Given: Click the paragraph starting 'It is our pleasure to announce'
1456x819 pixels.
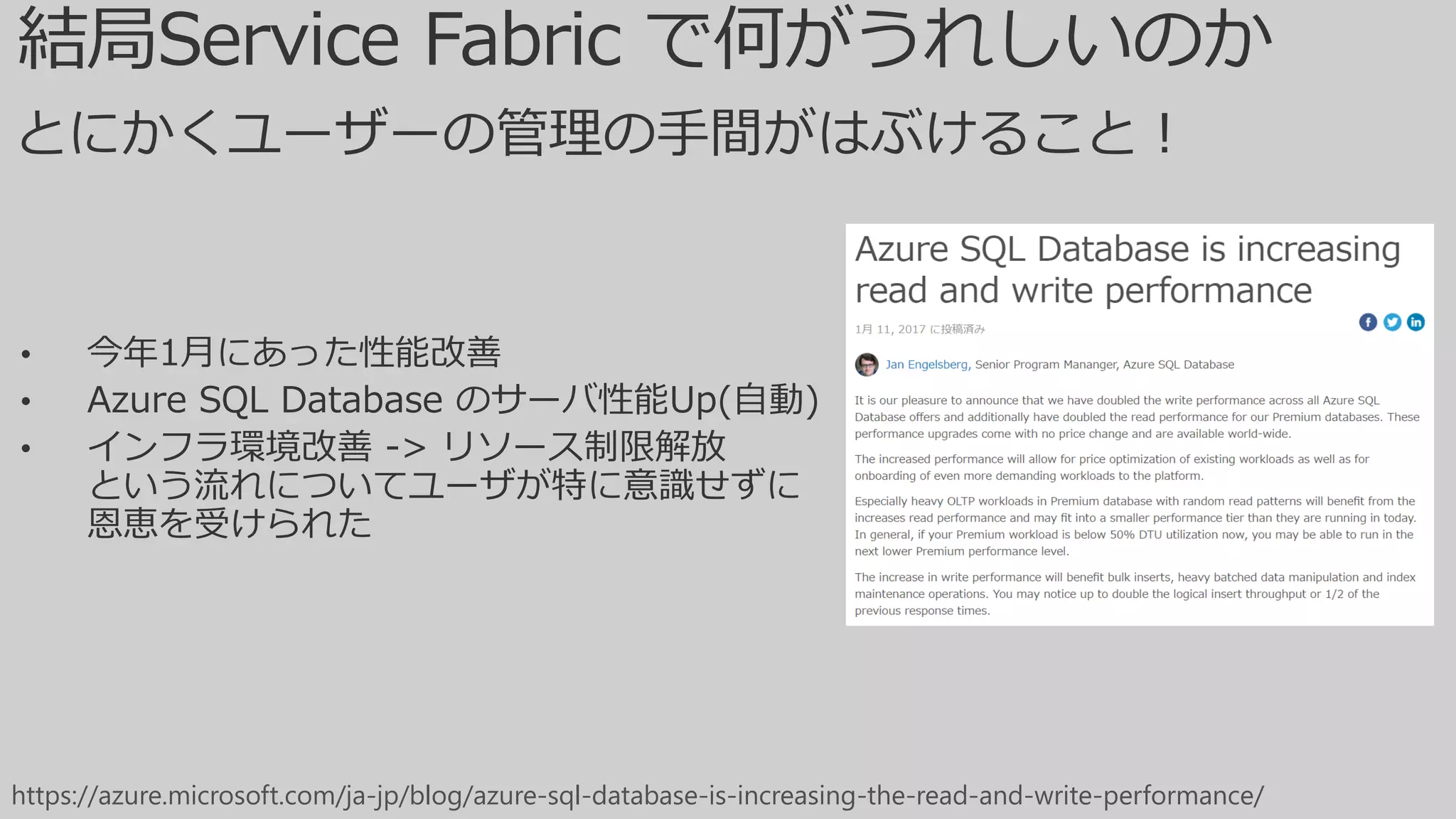Looking at the screenshot, I should 1137,417.
